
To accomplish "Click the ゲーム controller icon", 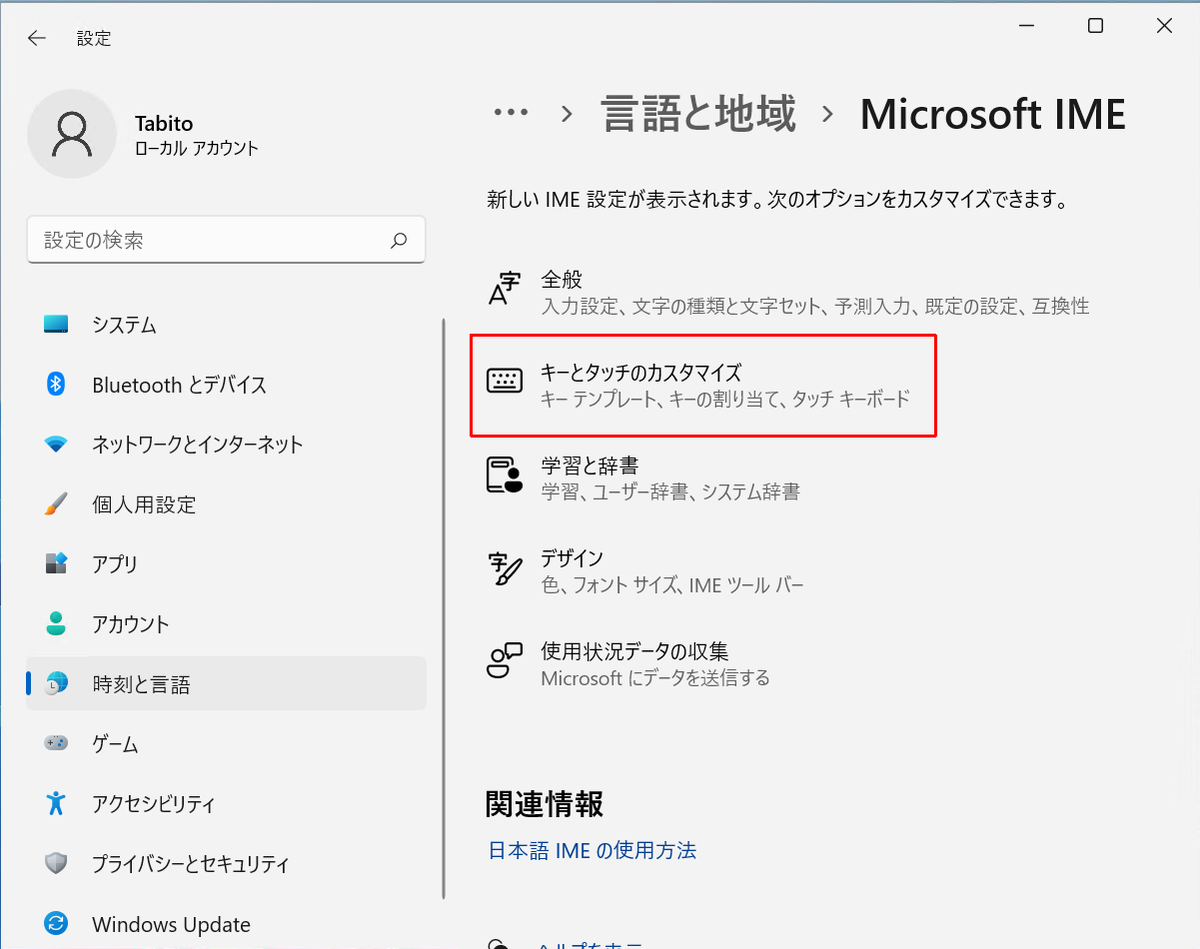I will pos(56,744).
